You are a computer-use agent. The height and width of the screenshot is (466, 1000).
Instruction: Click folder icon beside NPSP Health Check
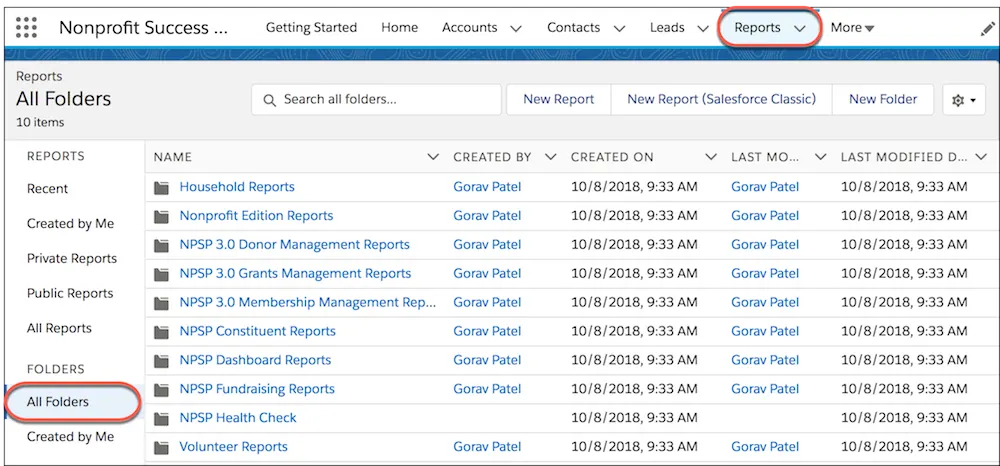[161, 418]
